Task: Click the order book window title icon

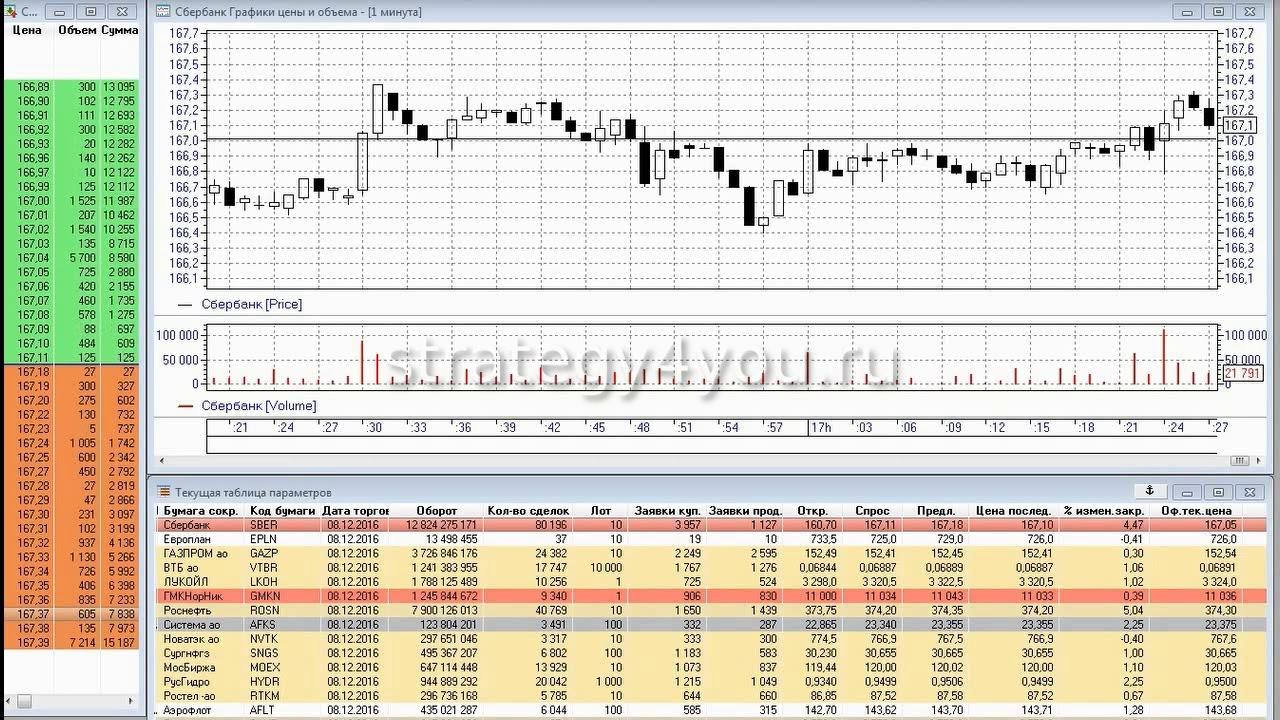Action: click(x=11, y=12)
